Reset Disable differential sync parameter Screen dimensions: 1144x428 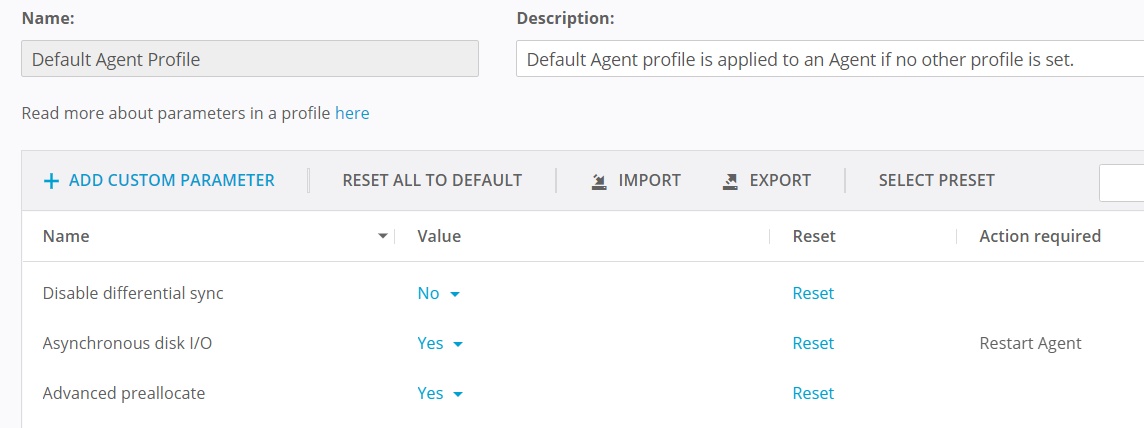point(813,294)
